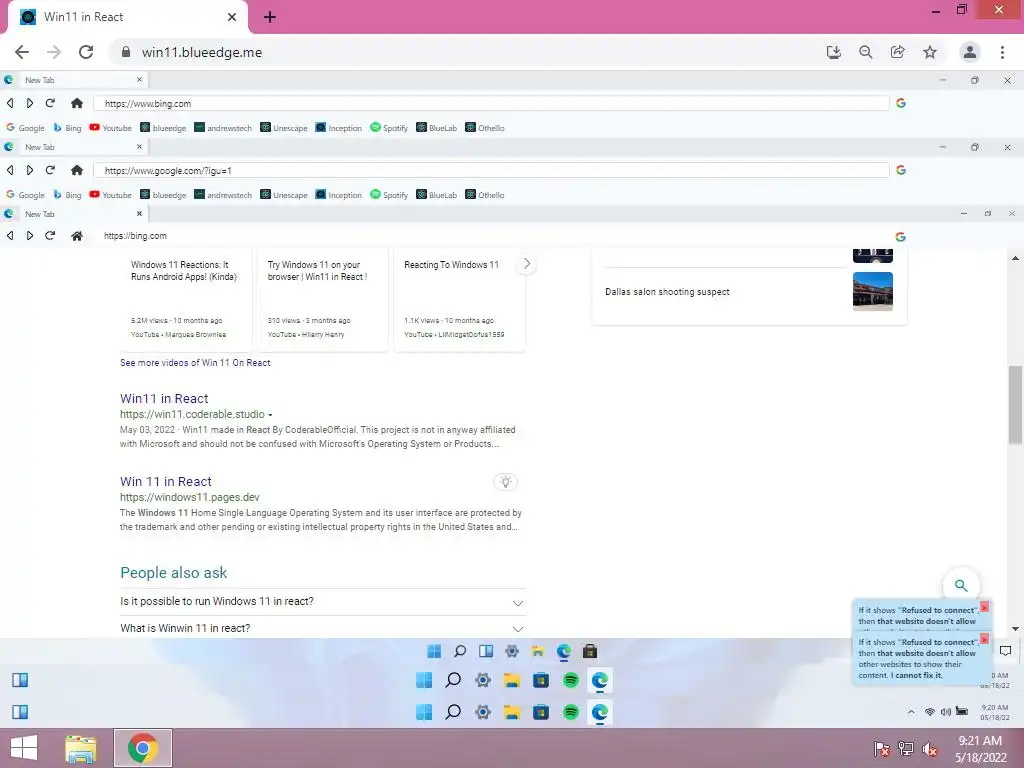Viewport: 1024px width, 768px height.
Task: Click Chrome on the Windows 7 taskbar
Action: tap(143, 748)
